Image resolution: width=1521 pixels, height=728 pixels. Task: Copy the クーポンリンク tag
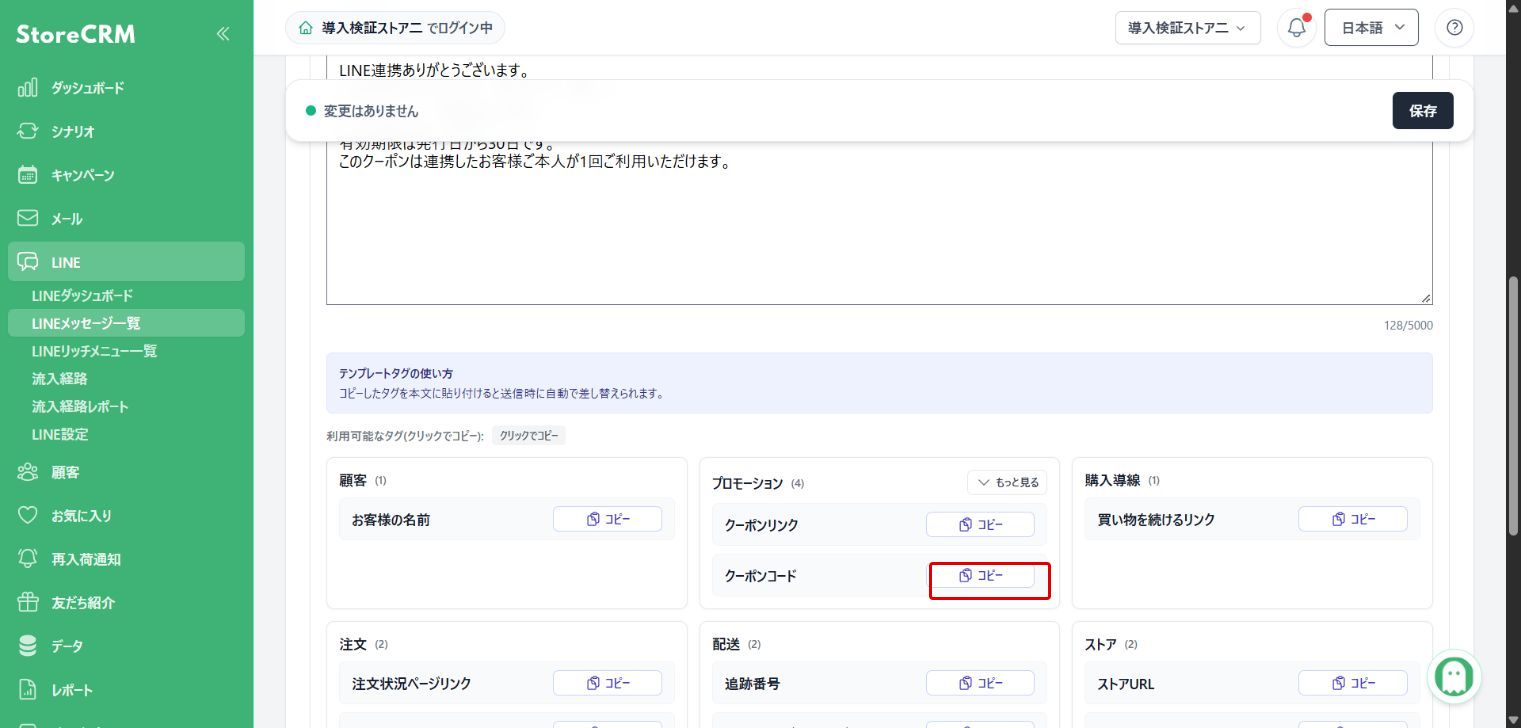click(980, 524)
